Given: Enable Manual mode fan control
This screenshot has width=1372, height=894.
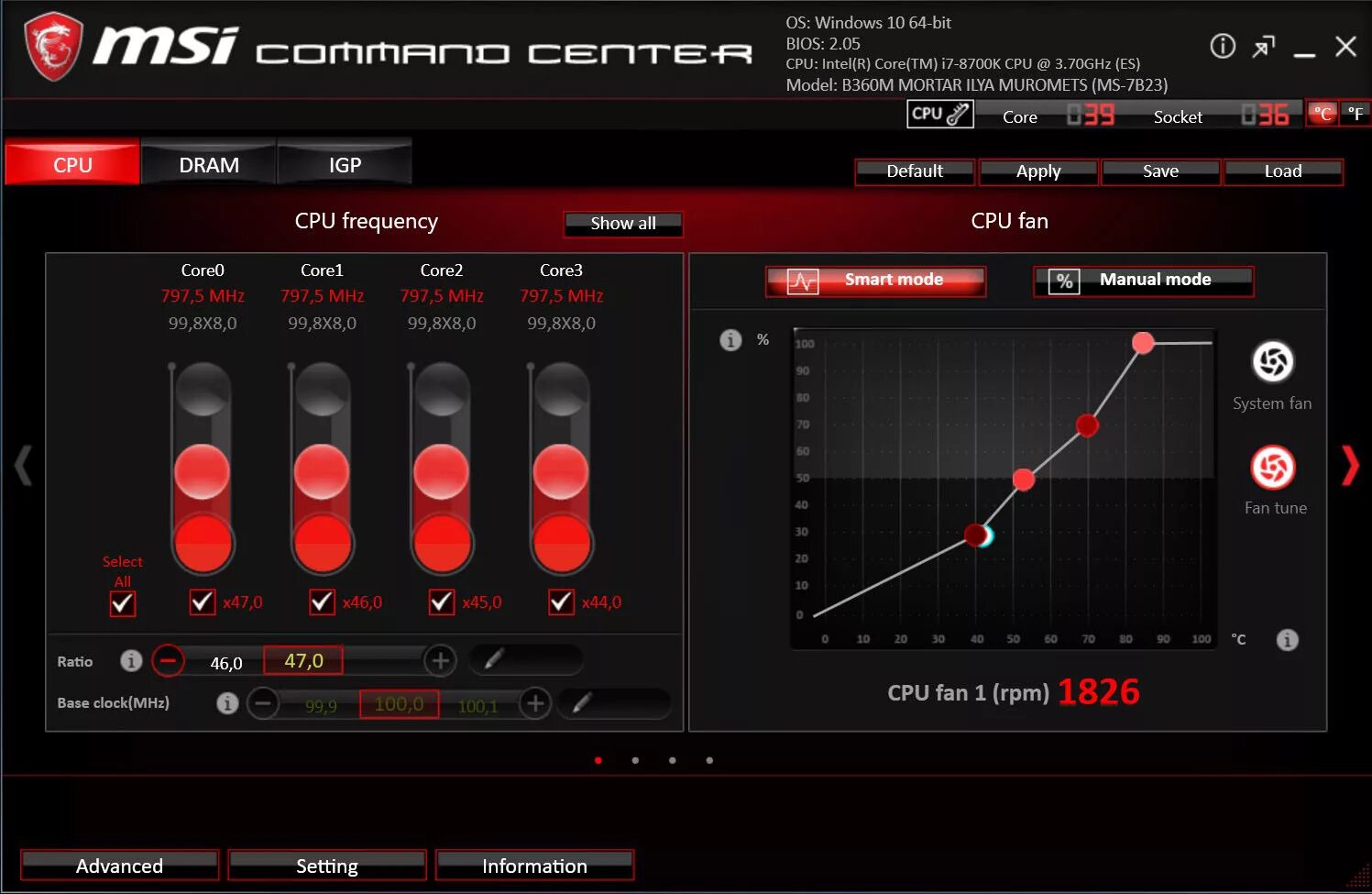Looking at the screenshot, I should point(1143,281).
